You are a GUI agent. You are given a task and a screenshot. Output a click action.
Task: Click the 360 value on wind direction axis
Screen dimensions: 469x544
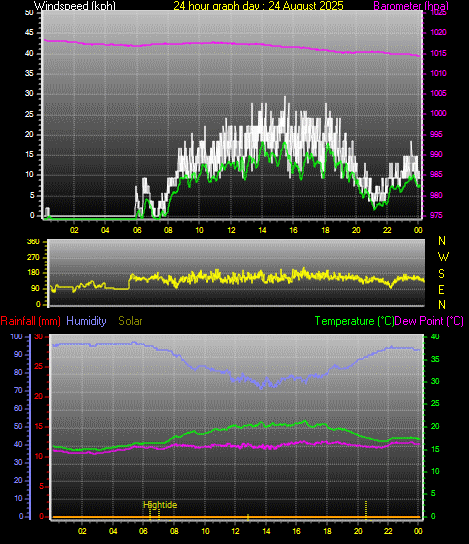33,242
